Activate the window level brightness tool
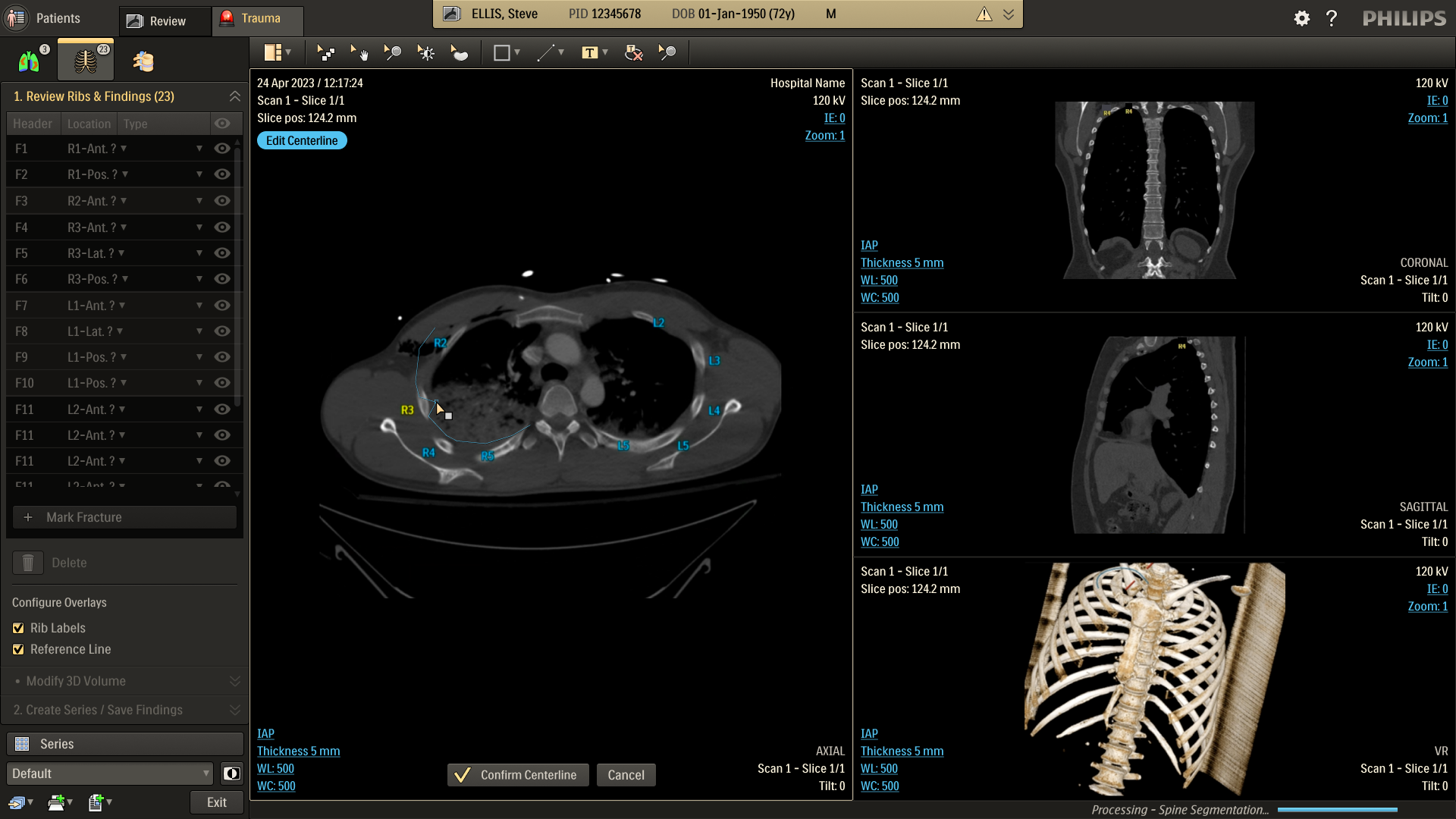Viewport: 1456px width, 819px height. click(x=426, y=53)
